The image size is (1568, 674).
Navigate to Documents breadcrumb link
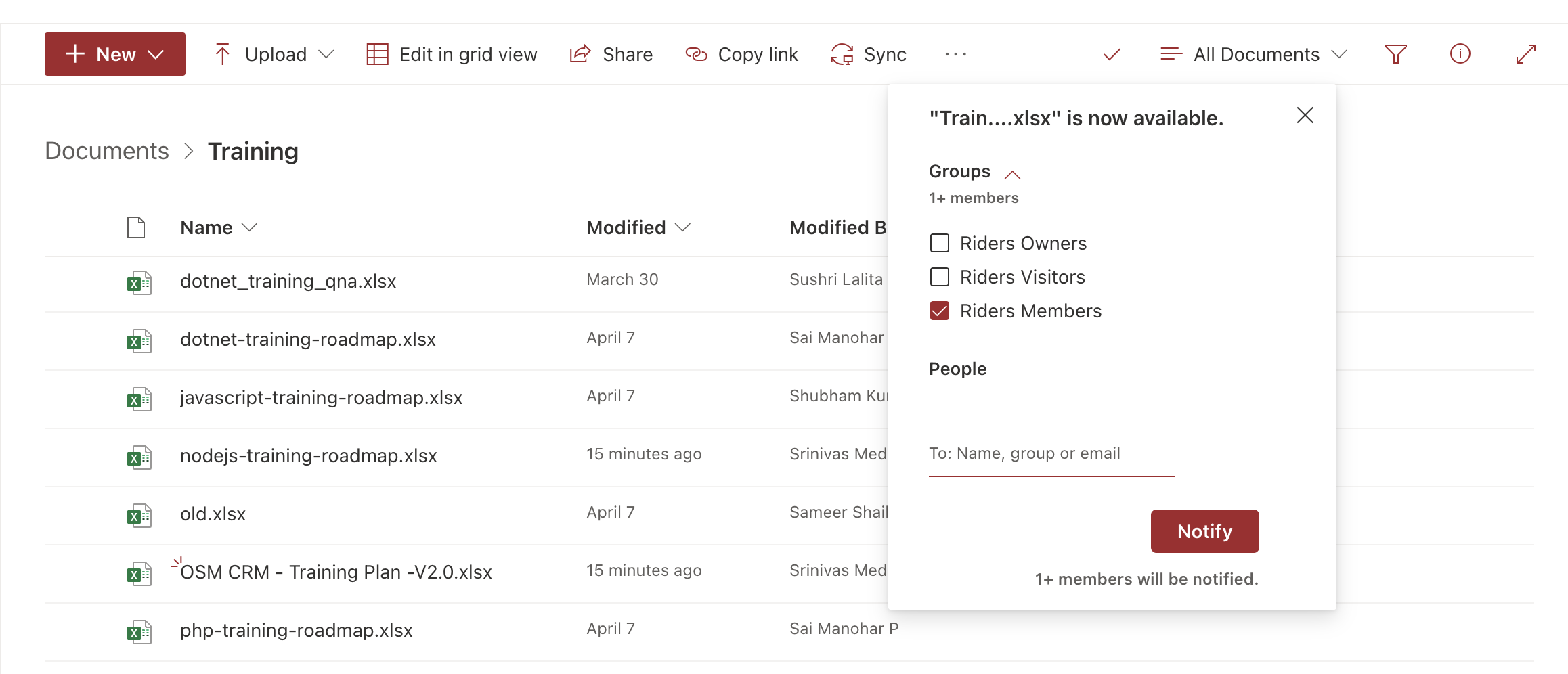pyautogui.click(x=107, y=151)
